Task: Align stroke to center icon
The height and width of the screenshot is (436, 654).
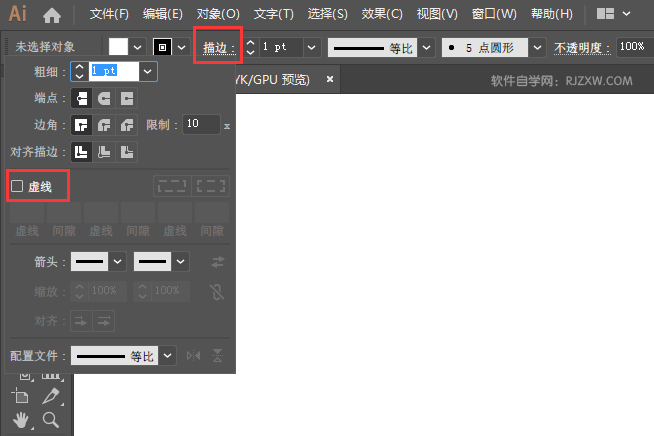Action: coord(81,152)
